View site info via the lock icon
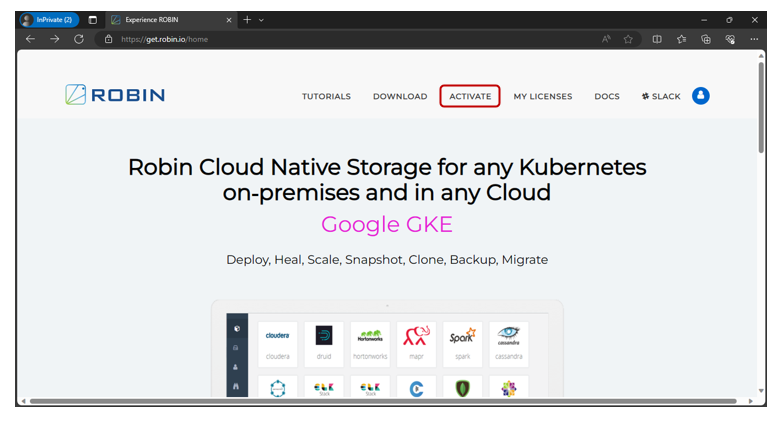 coord(108,39)
